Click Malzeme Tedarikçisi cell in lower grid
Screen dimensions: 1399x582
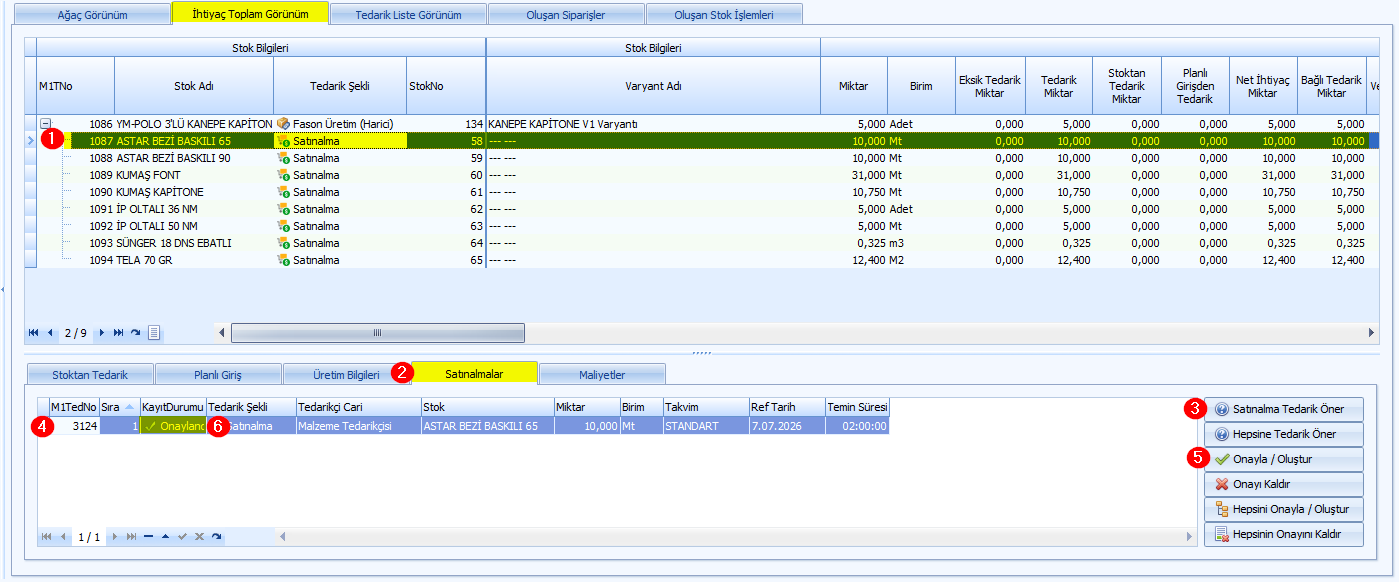358,426
